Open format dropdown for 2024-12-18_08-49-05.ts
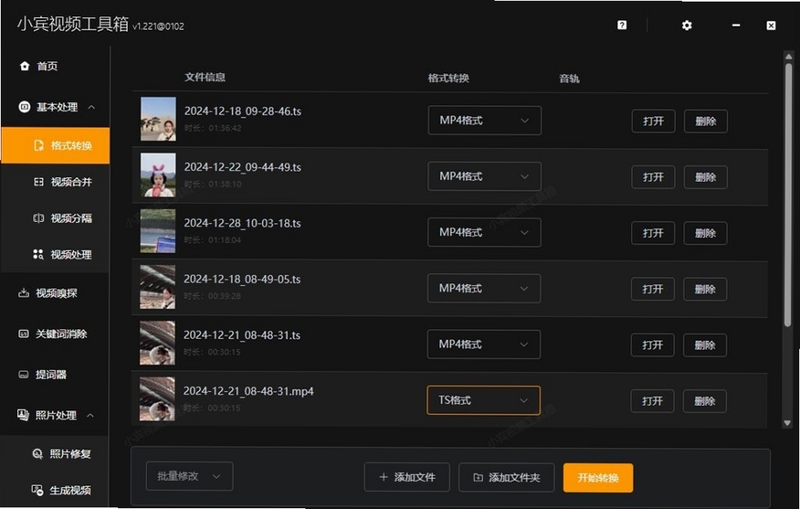 (x=484, y=288)
